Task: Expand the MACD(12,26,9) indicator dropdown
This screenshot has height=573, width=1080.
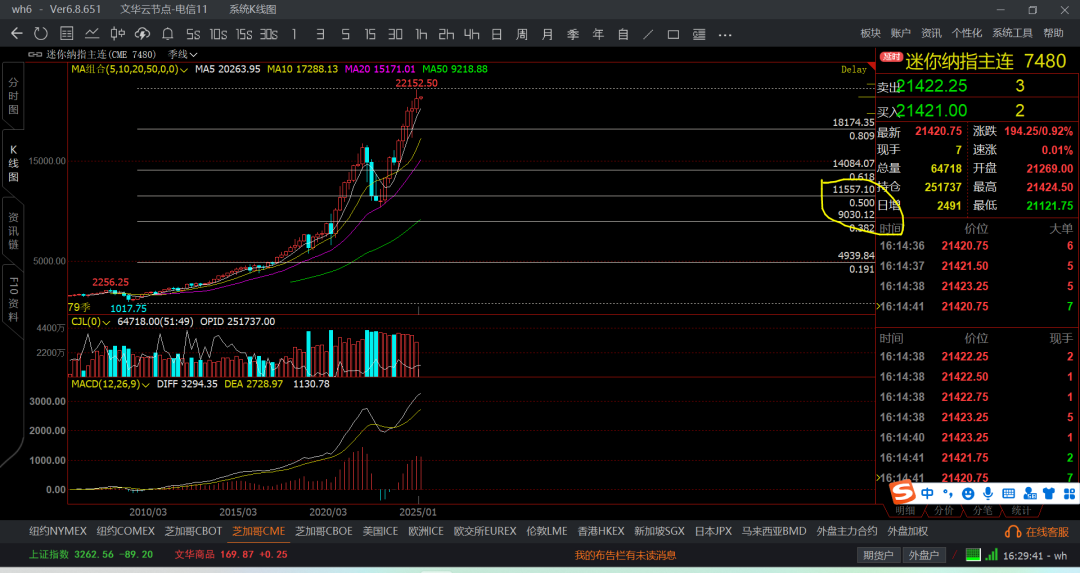Action: [x=110, y=384]
